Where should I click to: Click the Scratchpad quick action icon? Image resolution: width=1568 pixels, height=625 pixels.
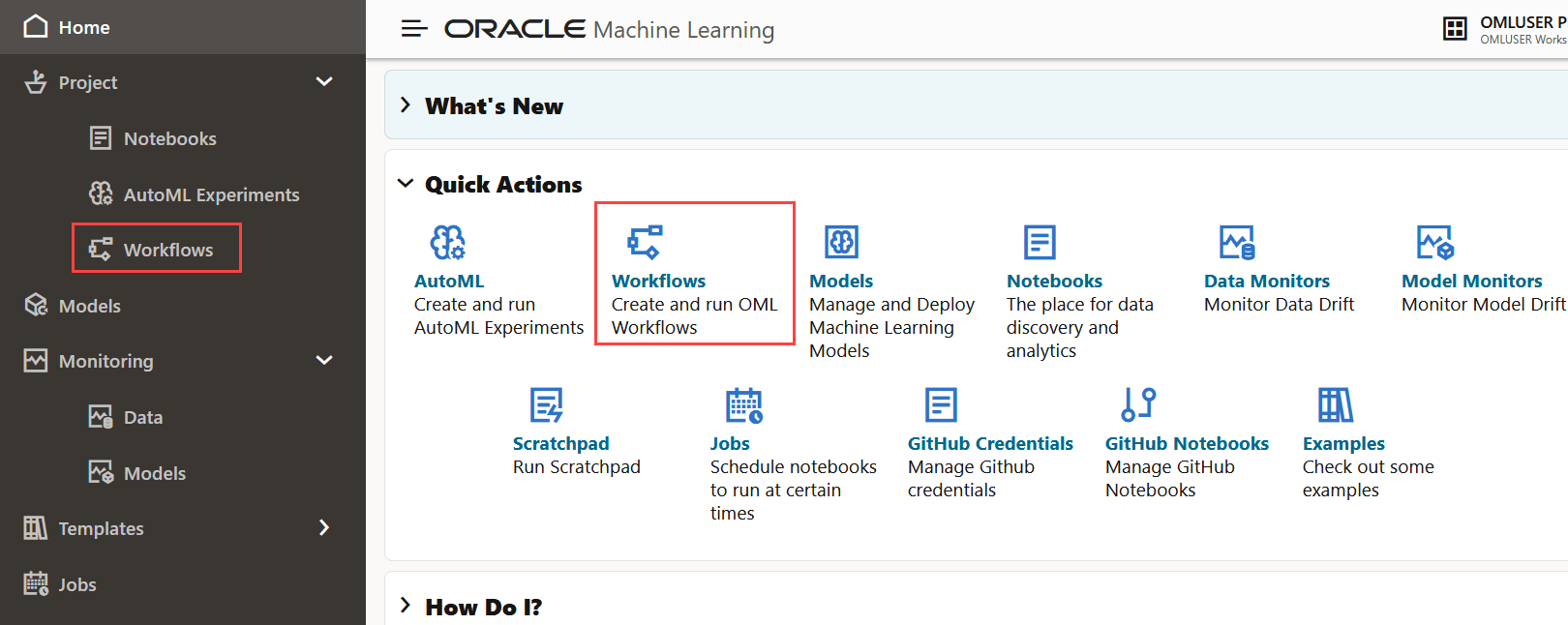[547, 404]
